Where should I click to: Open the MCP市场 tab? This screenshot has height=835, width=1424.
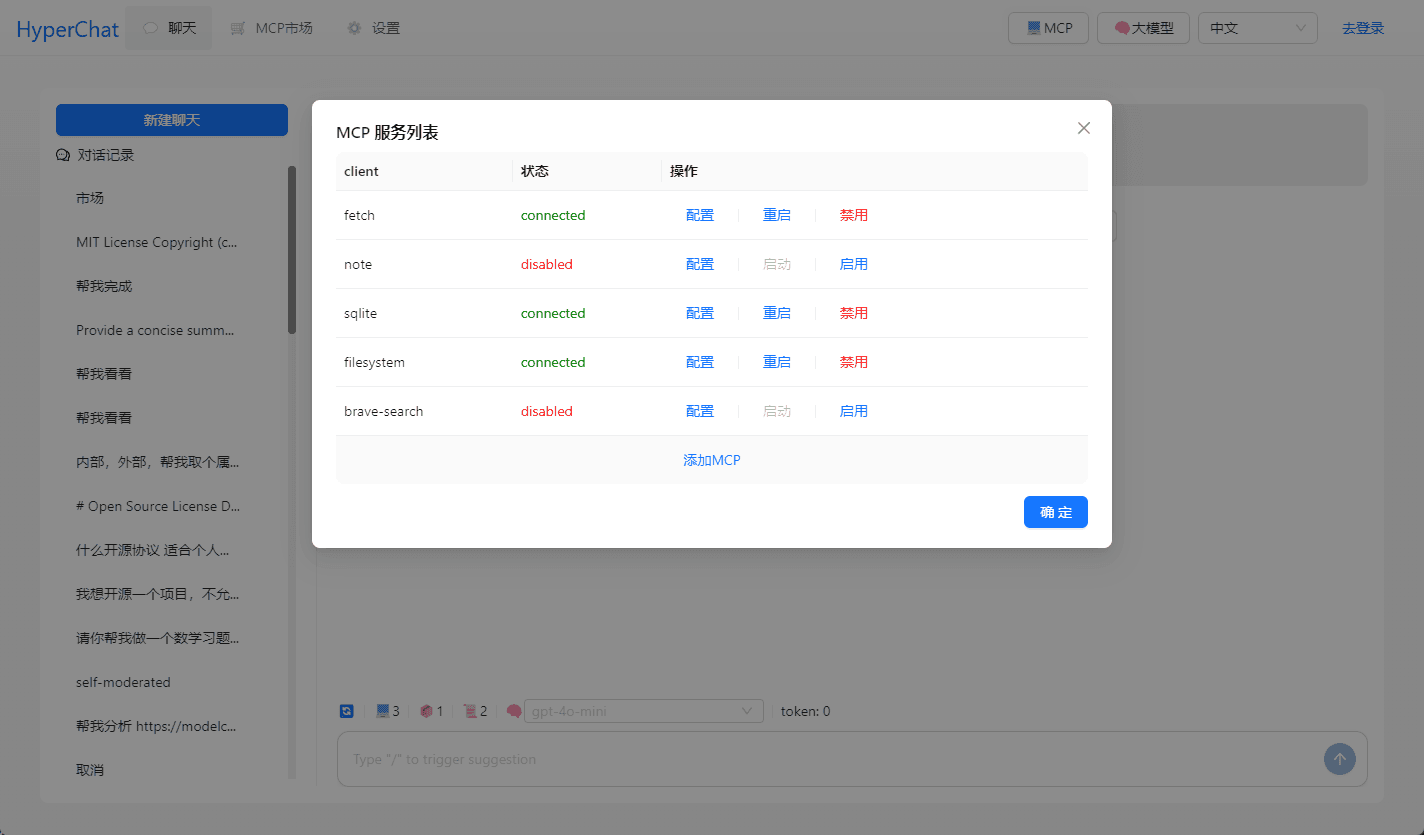pos(271,28)
